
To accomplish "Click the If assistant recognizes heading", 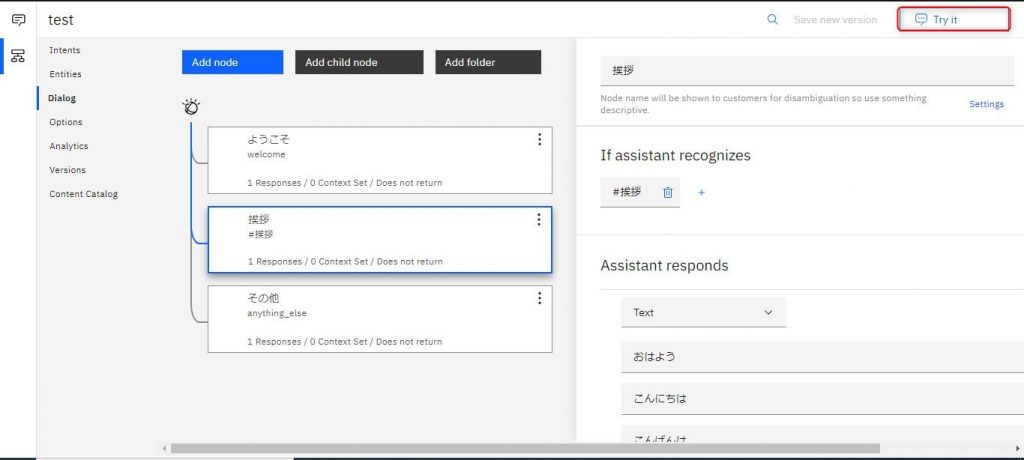I will [x=675, y=156].
